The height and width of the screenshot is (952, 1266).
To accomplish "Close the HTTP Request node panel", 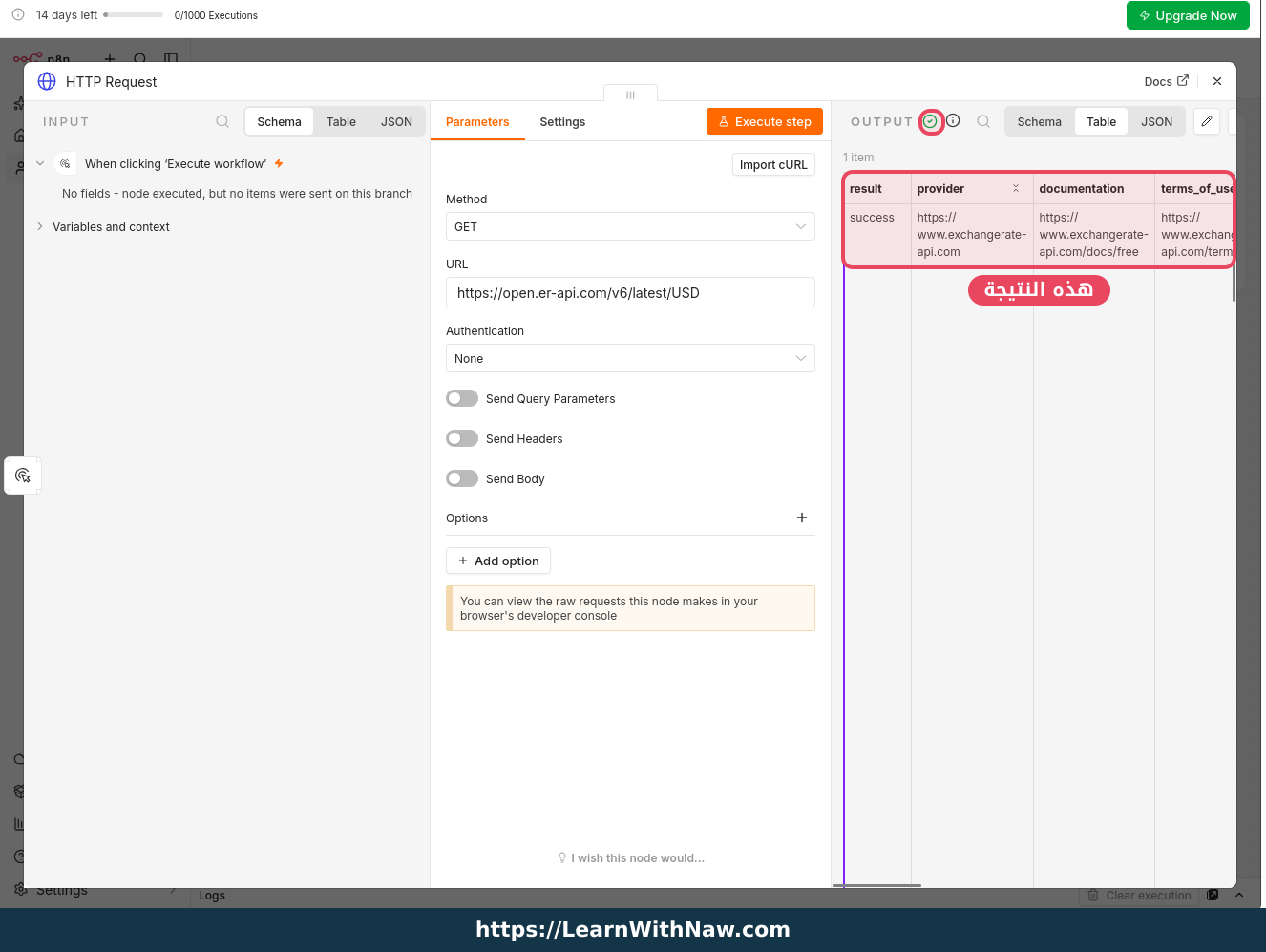I will (x=1217, y=81).
